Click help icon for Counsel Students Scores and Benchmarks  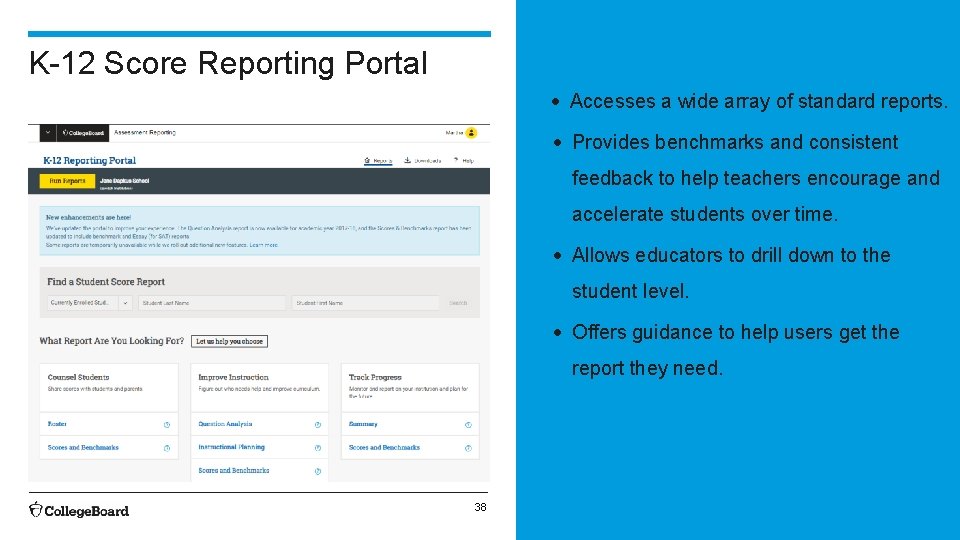167,448
